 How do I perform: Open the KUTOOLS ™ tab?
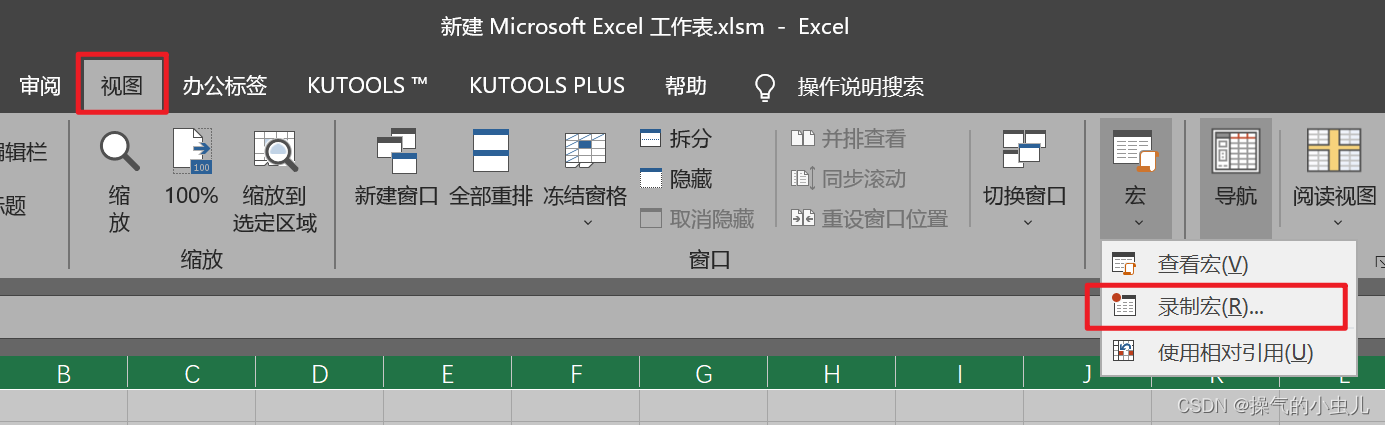pos(368,86)
